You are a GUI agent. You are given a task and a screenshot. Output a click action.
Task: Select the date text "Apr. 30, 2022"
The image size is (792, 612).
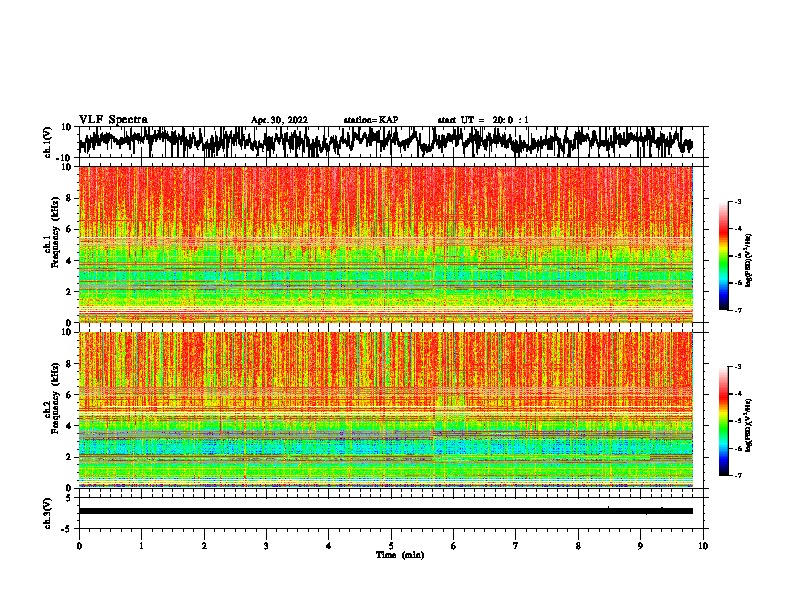(279, 120)
